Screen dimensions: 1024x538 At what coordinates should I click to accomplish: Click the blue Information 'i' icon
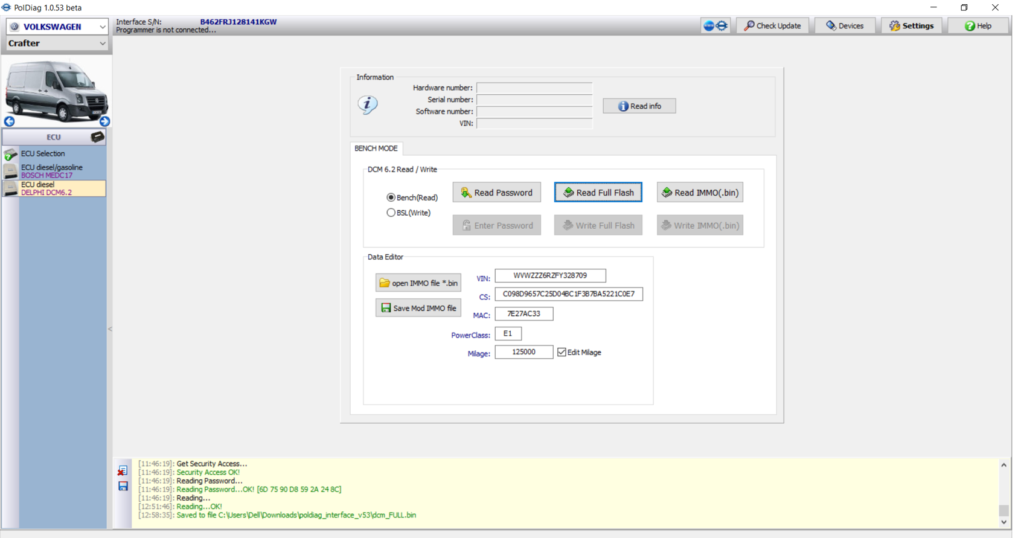(368, 104)
